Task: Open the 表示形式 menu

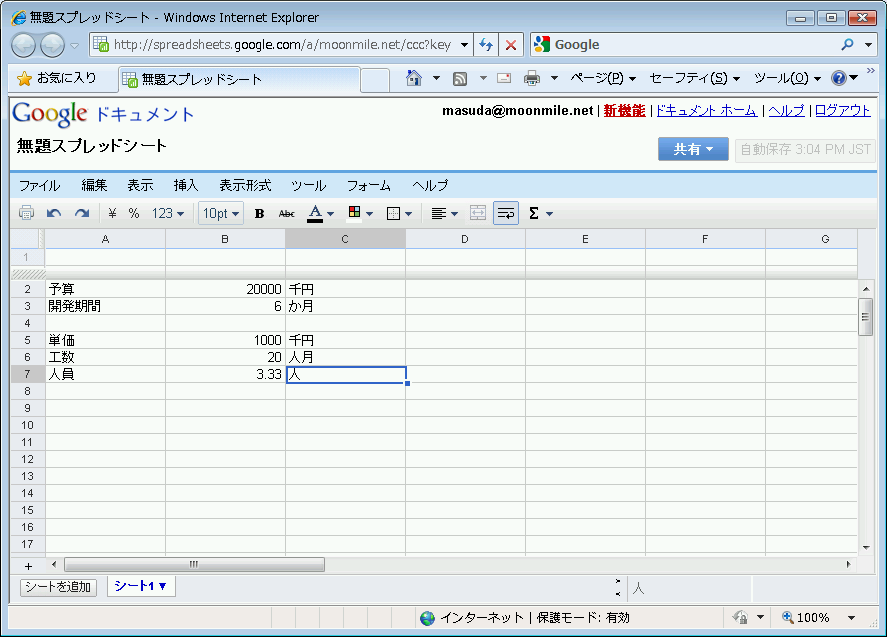Action: point(245,185)
